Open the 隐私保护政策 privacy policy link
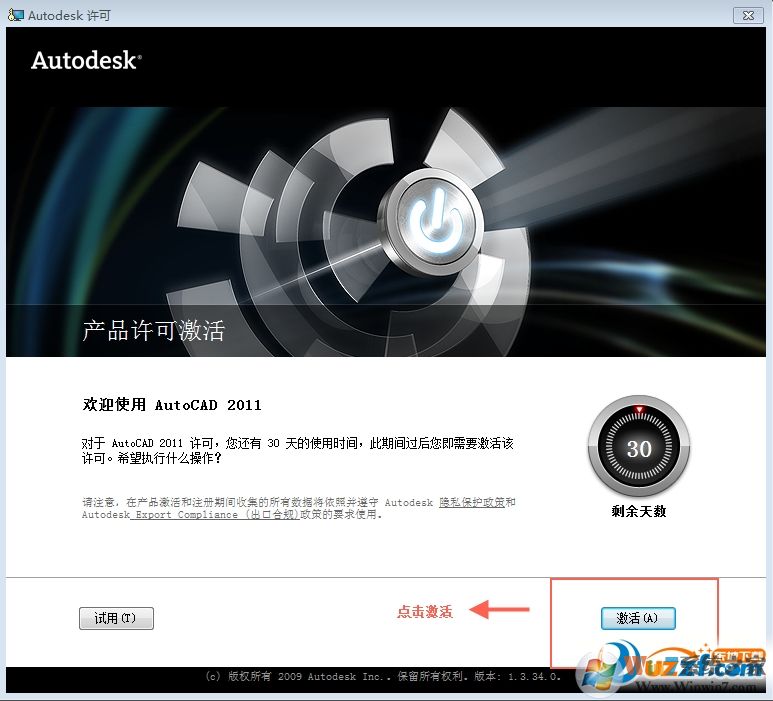Screen dimensions: 773x701 (x=472, y=502)
